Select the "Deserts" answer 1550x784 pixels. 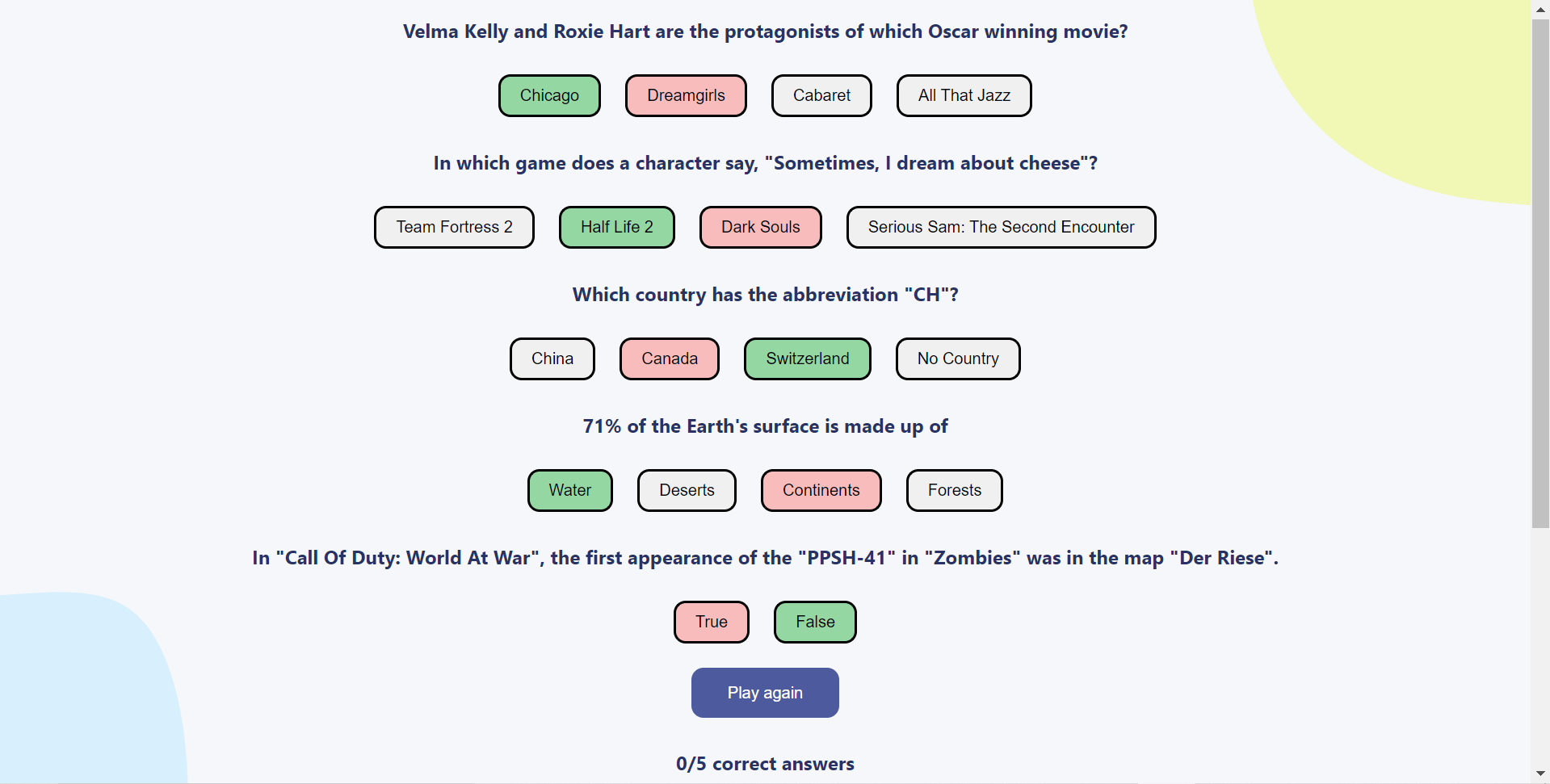coord(686,490)
